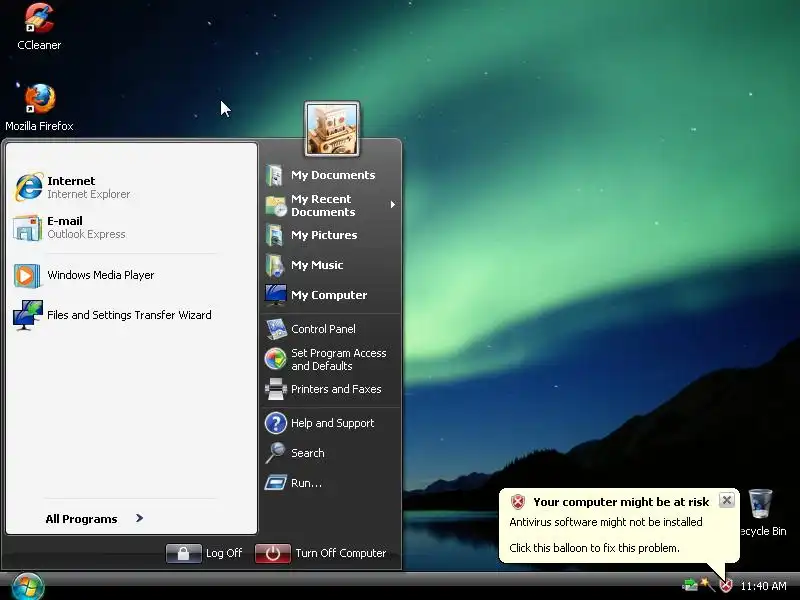Expand My Recent Documents submenu arrow

pyautogui.click(x=392, y=205)
